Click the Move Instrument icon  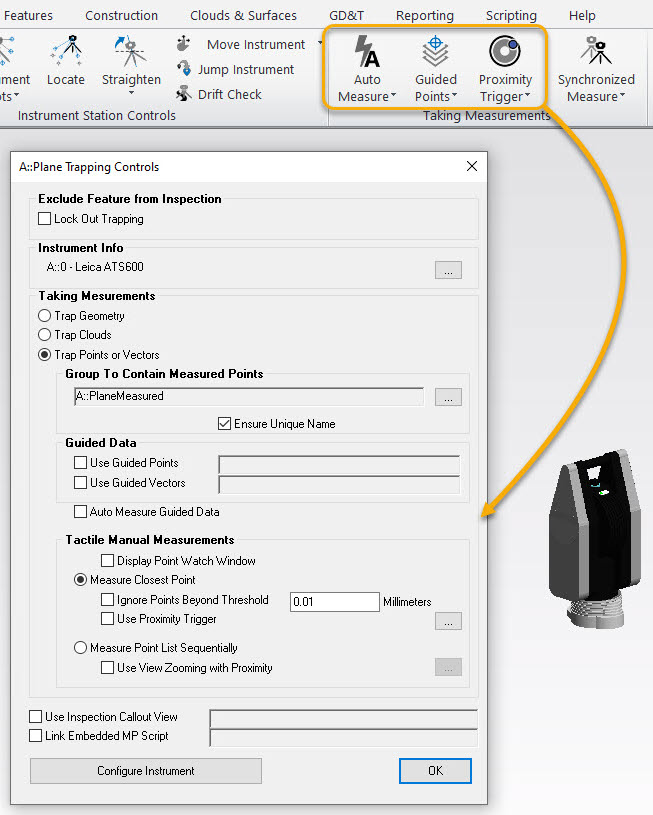pyautogui.click(x=183, y=44)
